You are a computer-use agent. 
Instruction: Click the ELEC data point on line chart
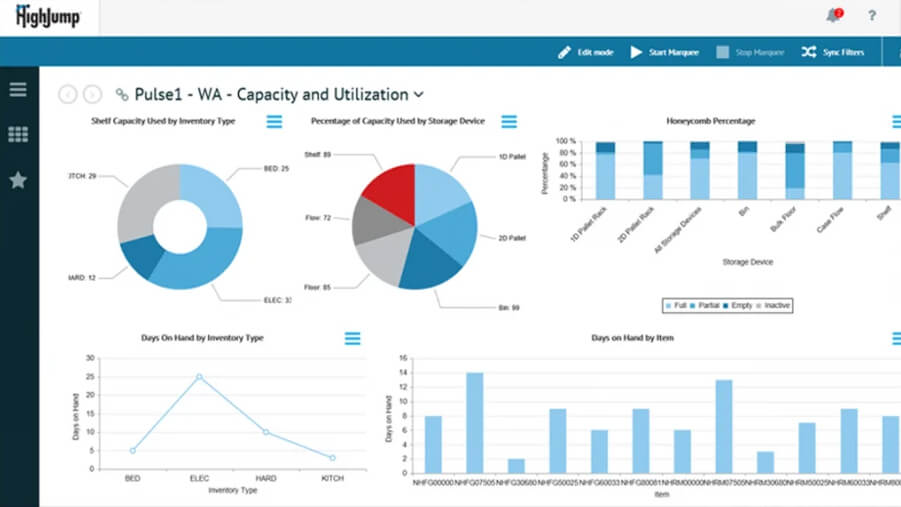coord(199,377)
